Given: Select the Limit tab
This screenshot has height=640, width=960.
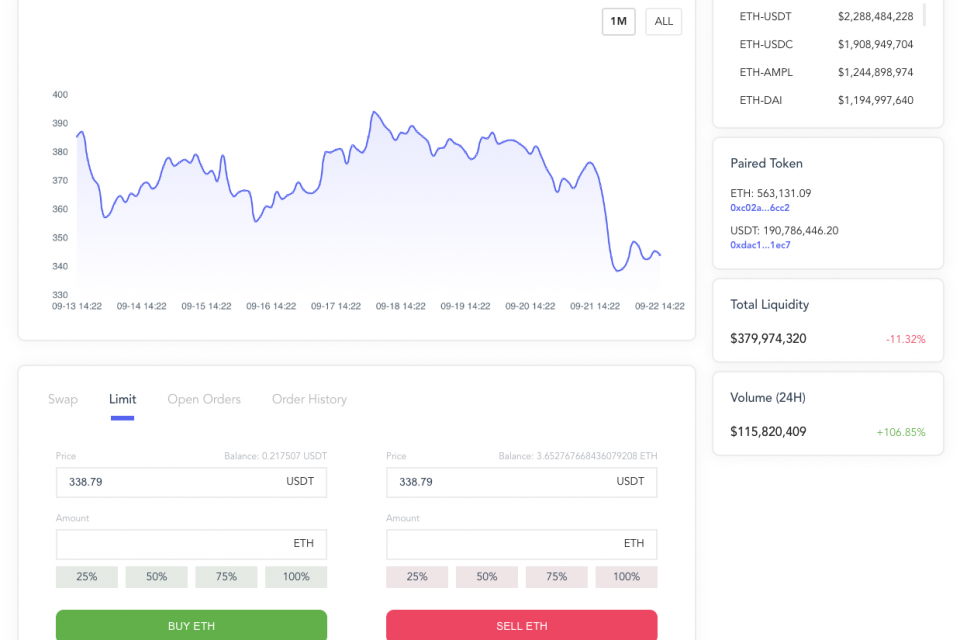Looking at the screenshot, I should point(122,399).
